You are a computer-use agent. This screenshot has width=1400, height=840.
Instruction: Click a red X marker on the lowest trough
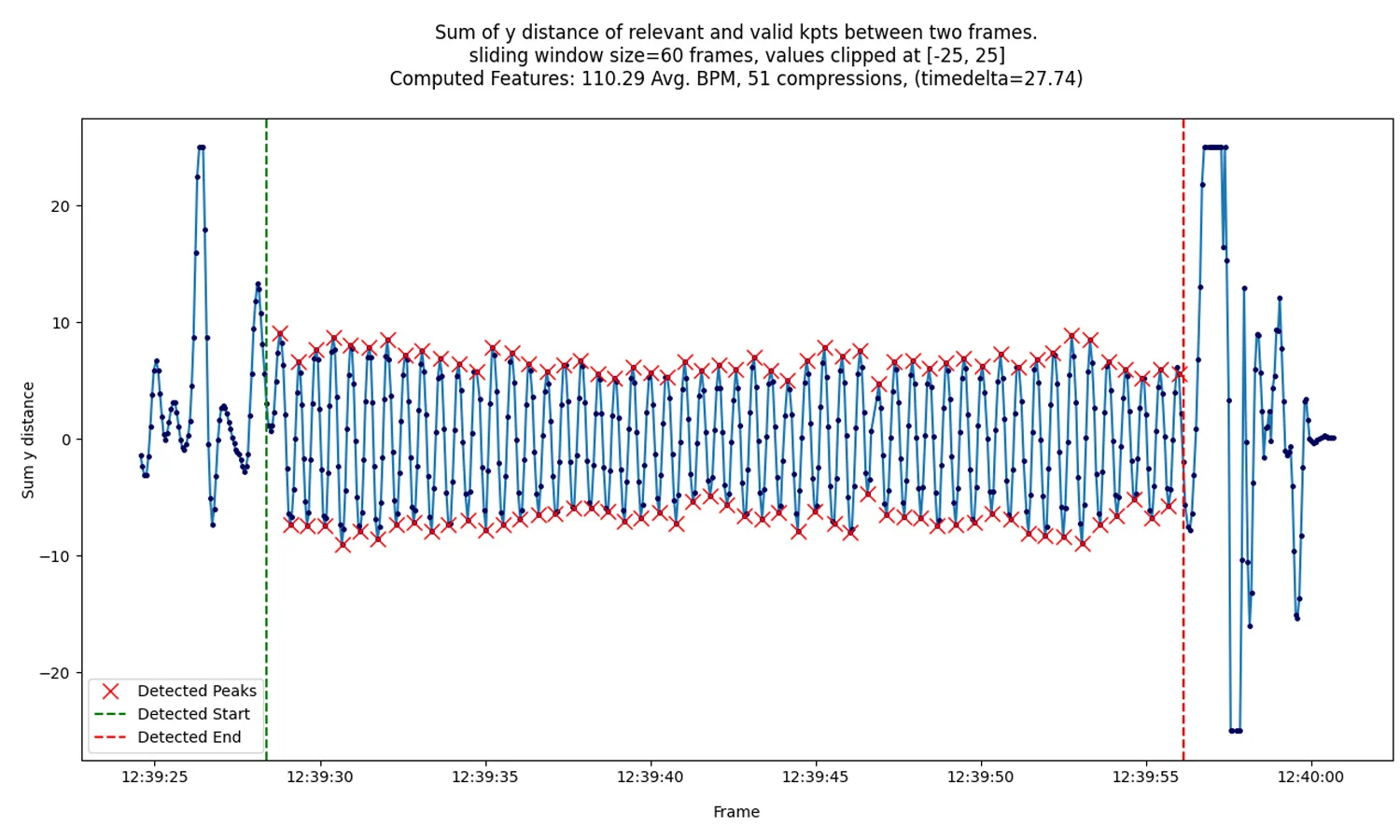[342, 546]
